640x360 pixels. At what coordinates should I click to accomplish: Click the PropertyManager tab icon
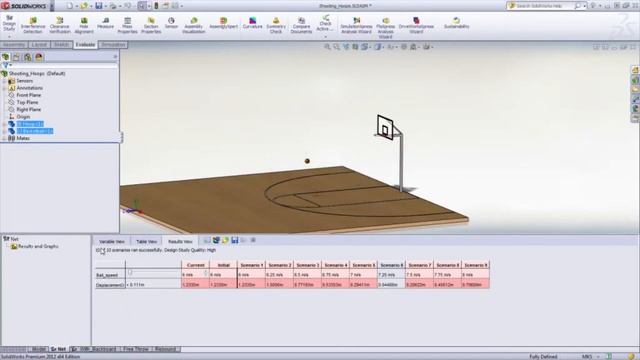coord(16,57)
